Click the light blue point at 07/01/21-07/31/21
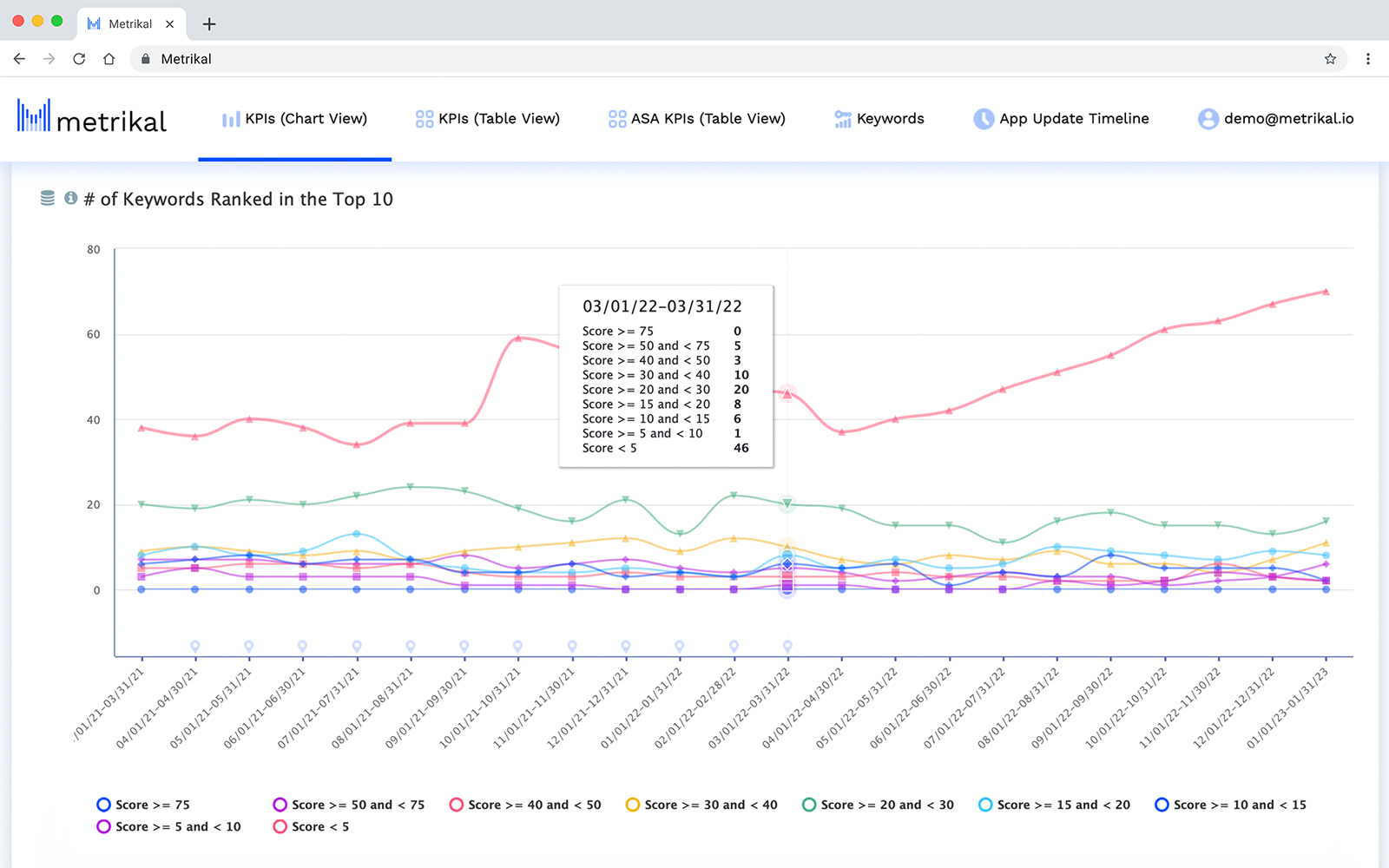 tap(357, 534)
